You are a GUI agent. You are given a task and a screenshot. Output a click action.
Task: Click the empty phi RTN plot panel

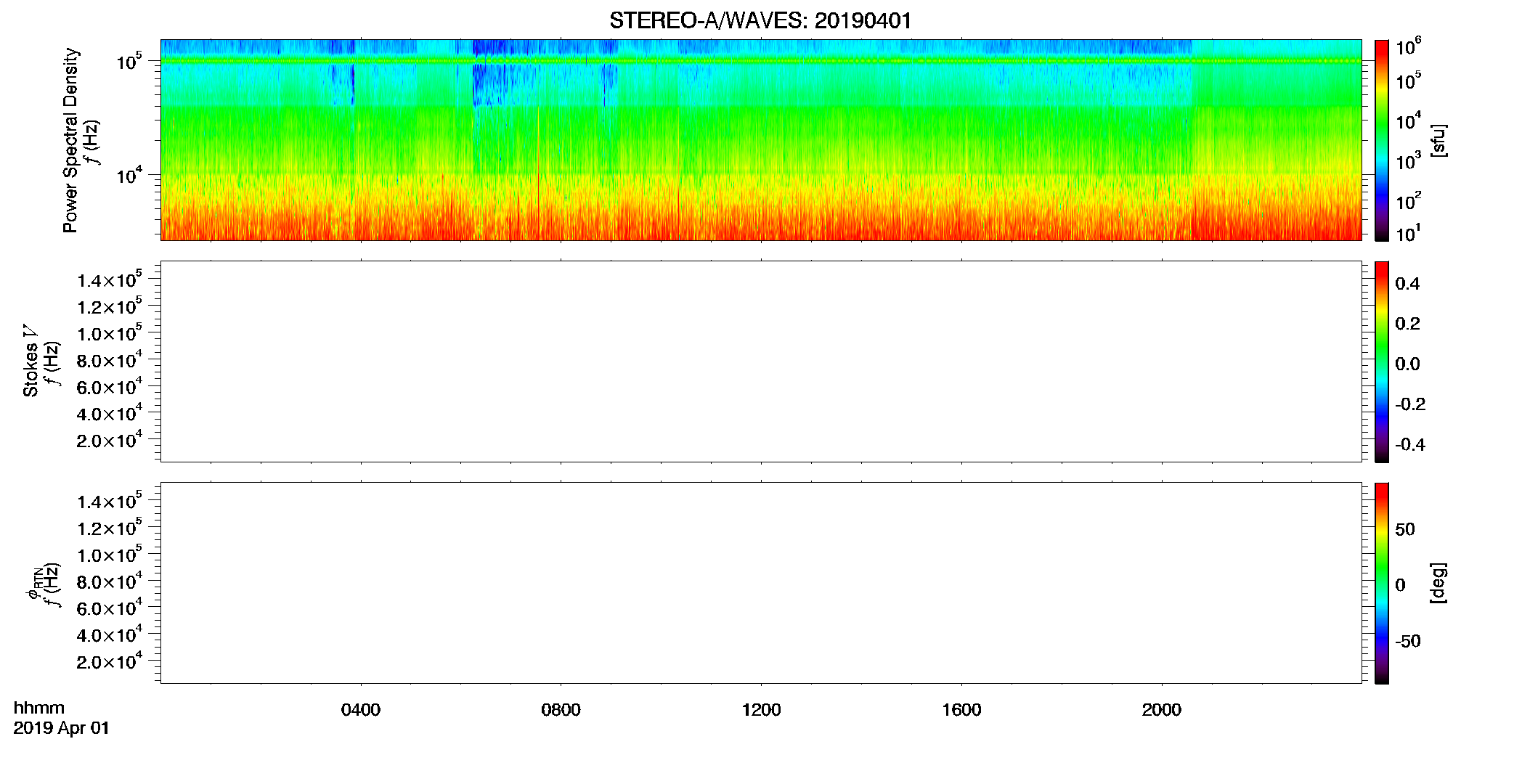(761, 583)
